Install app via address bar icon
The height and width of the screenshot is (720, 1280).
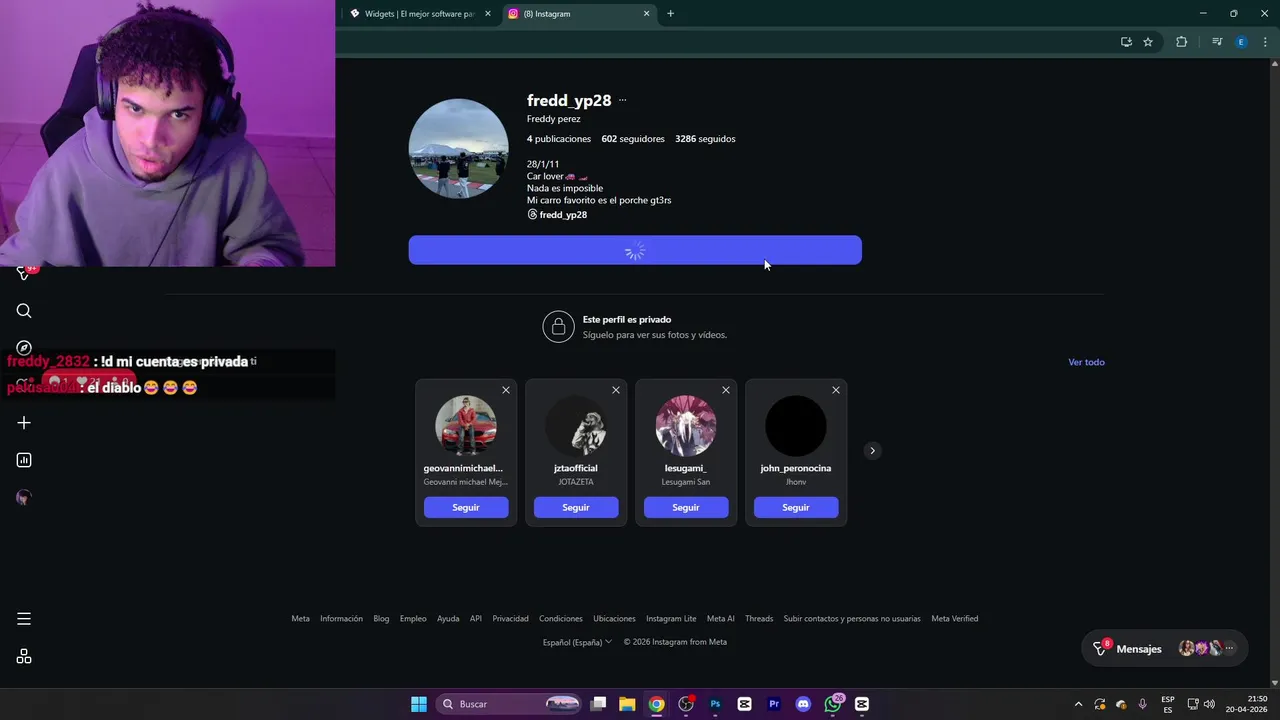(1126, 42)
